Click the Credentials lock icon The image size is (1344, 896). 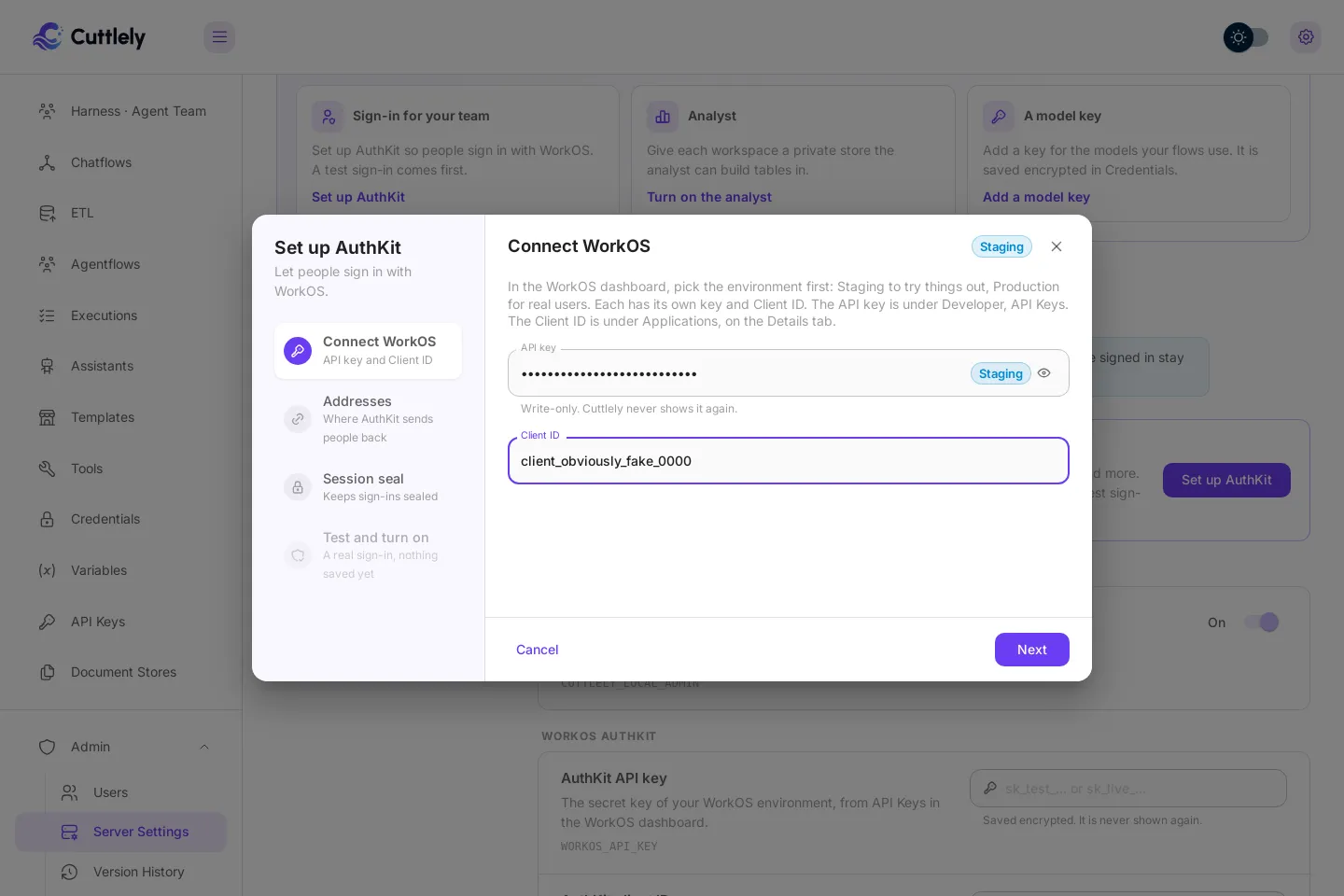coord(47,519)
